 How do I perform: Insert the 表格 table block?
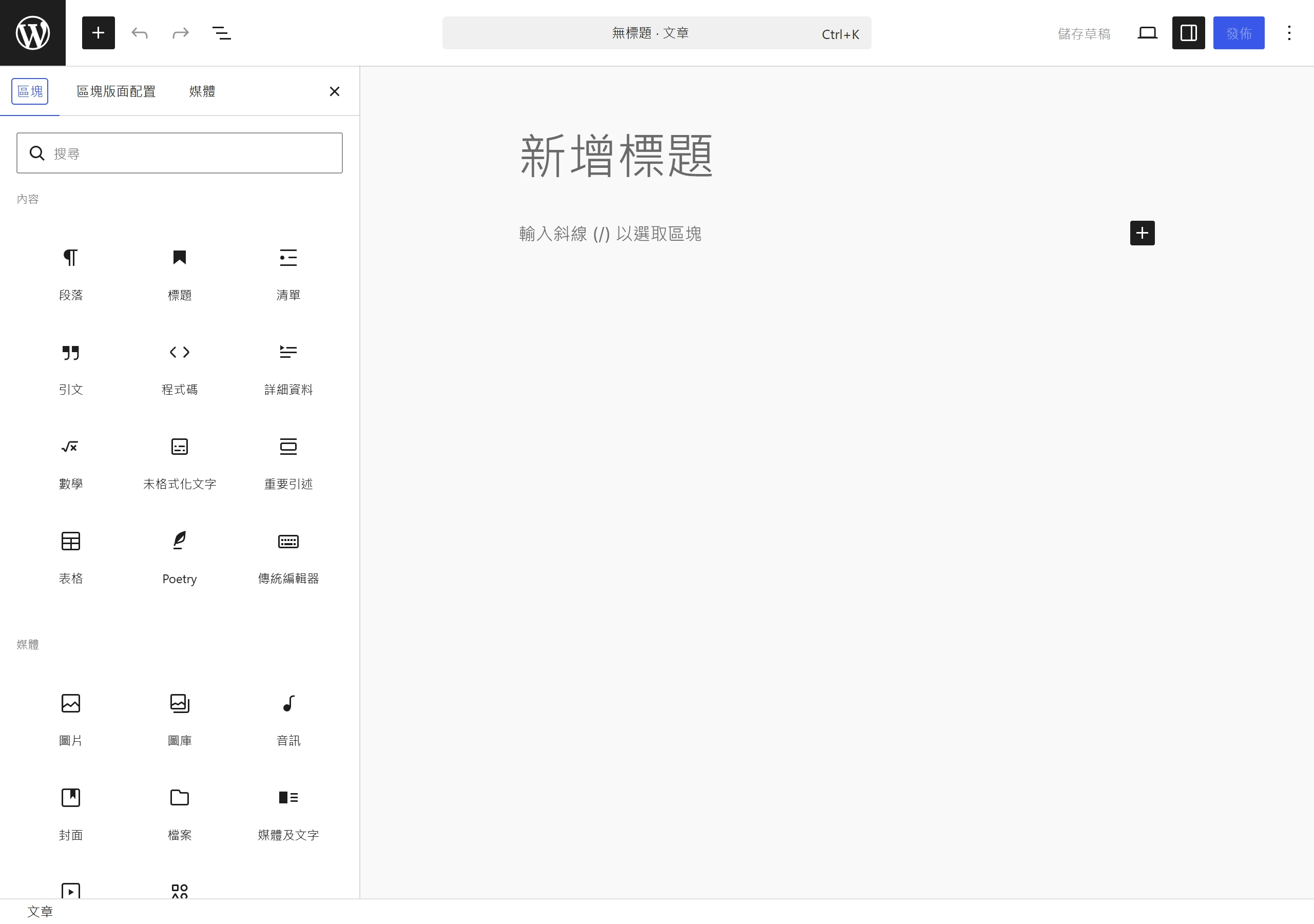(71, 558)
